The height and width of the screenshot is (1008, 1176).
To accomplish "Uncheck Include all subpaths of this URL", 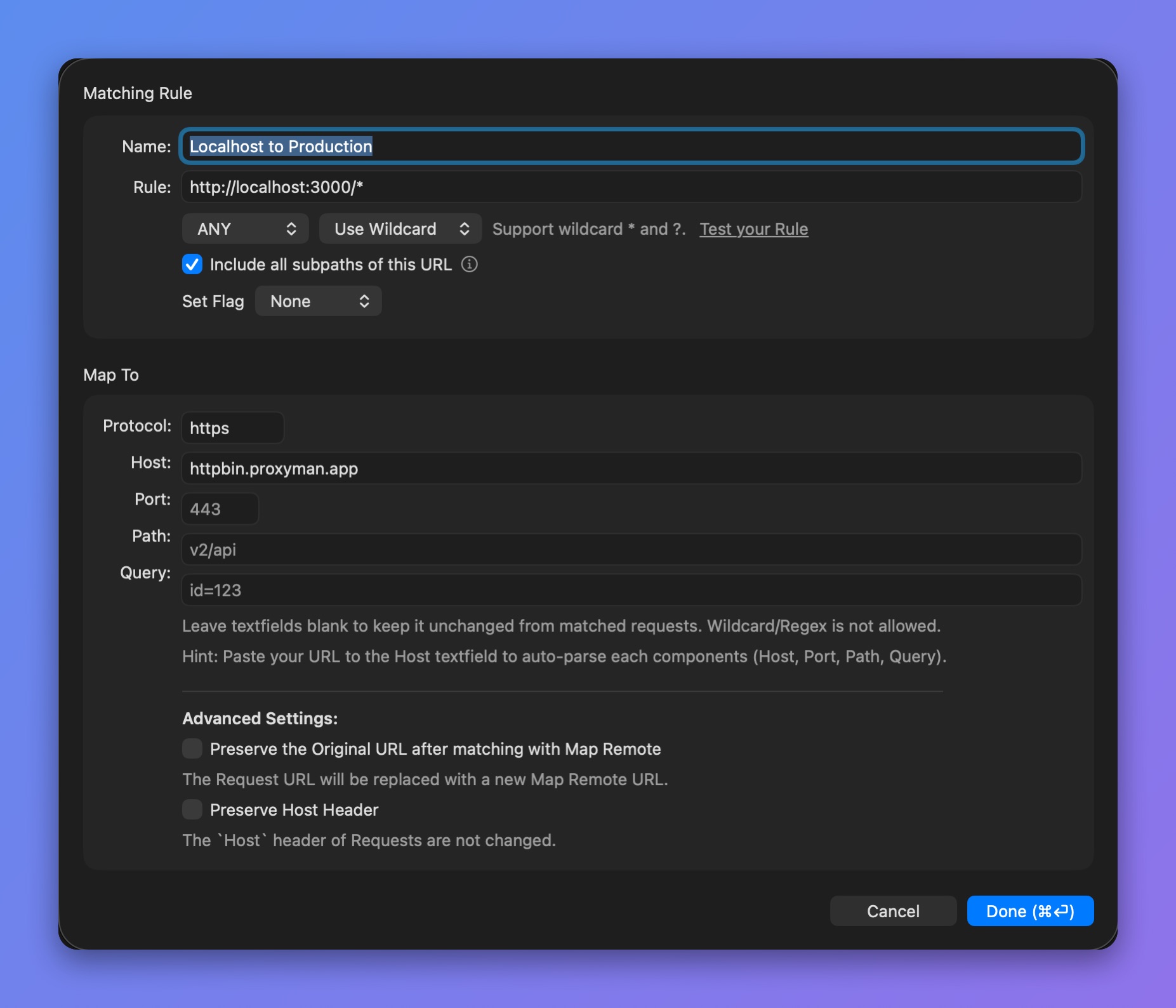I will click(192, 264).
